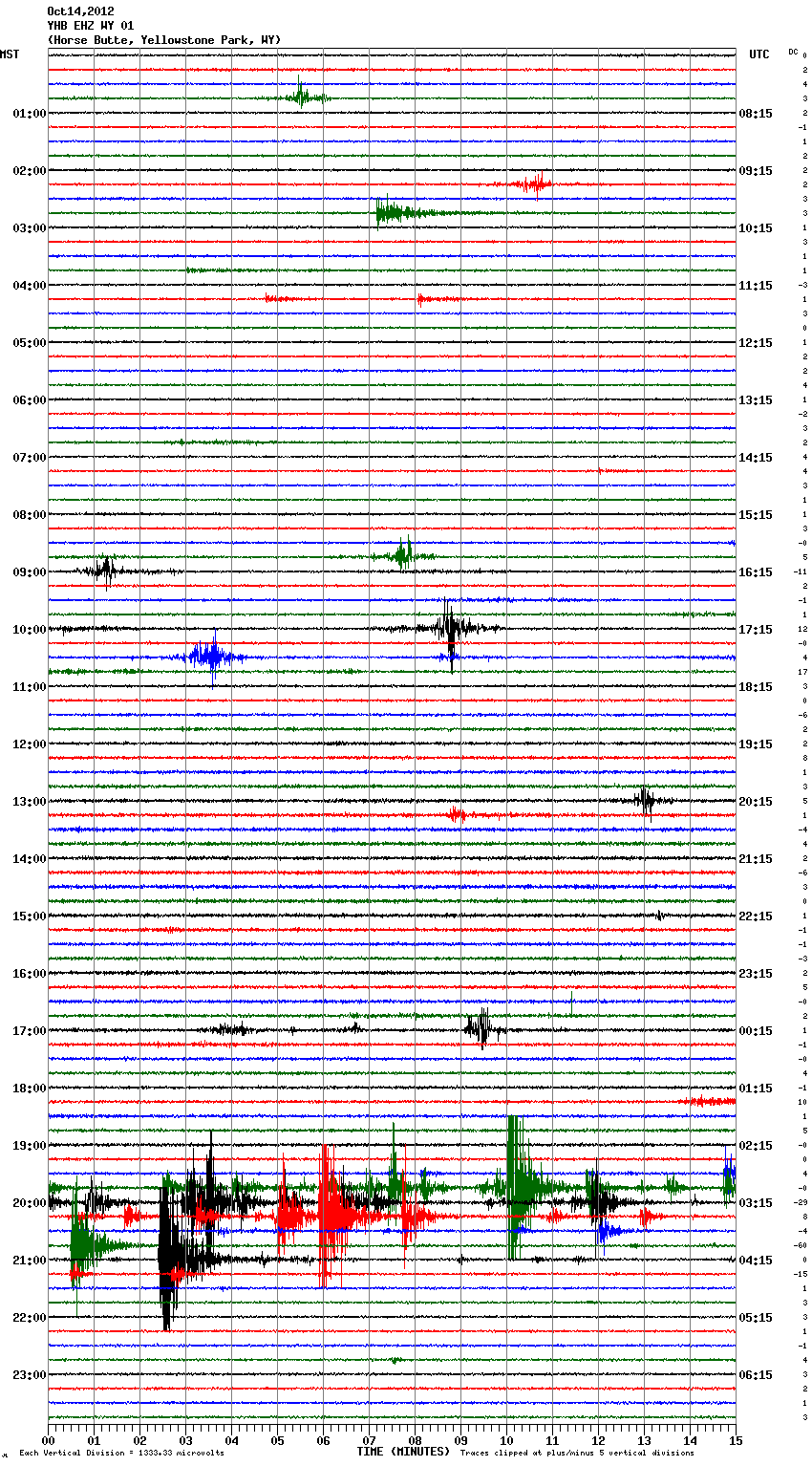Viewport: 812px width, 1466px height.
Task: Click the DC column header
Action: click(793, 51)
